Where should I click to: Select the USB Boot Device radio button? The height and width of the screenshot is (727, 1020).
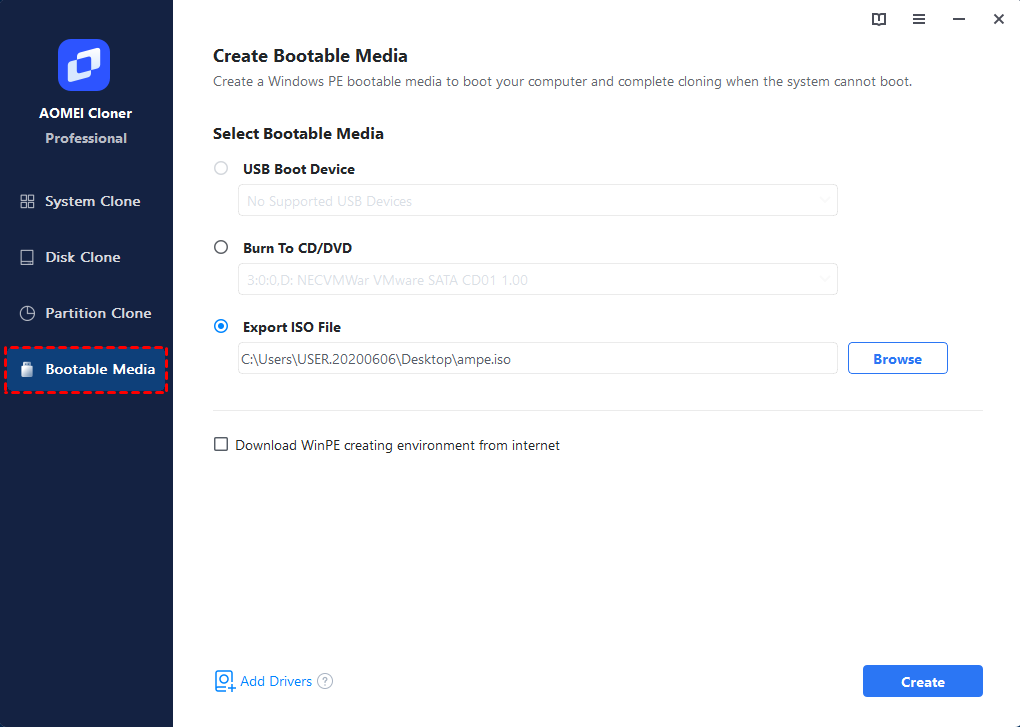tap(221, 168)
